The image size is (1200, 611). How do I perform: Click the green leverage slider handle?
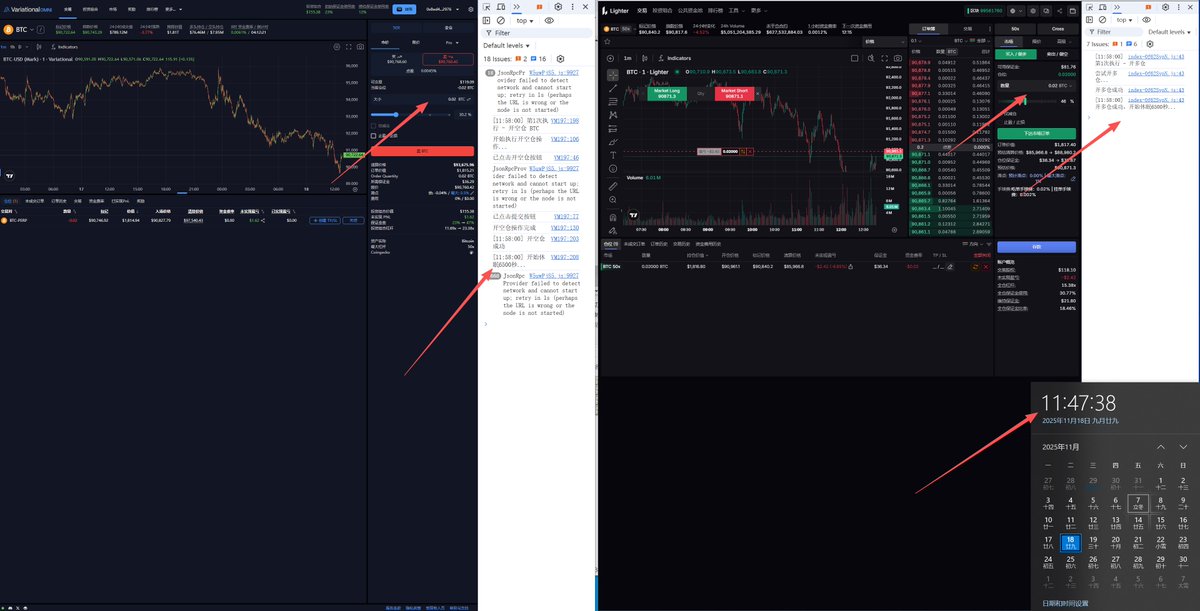click(1025, 101)
